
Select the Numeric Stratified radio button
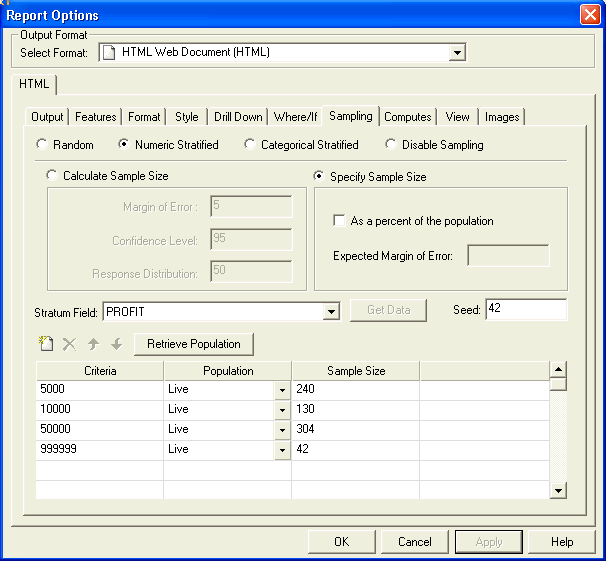[x=123, y=144]
